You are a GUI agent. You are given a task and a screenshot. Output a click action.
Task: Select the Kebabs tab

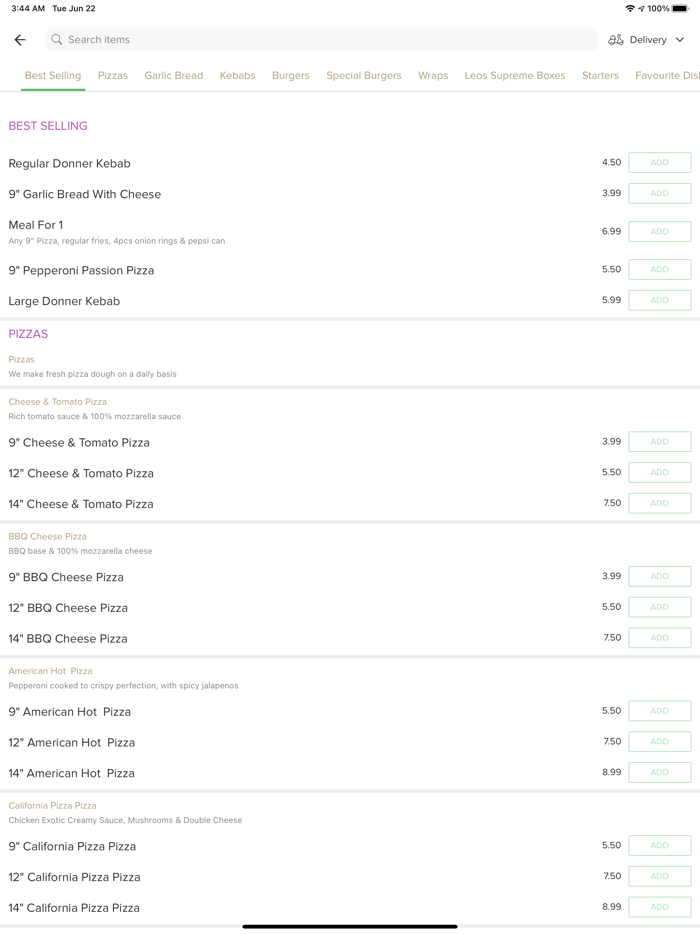[x=237, y=76]
